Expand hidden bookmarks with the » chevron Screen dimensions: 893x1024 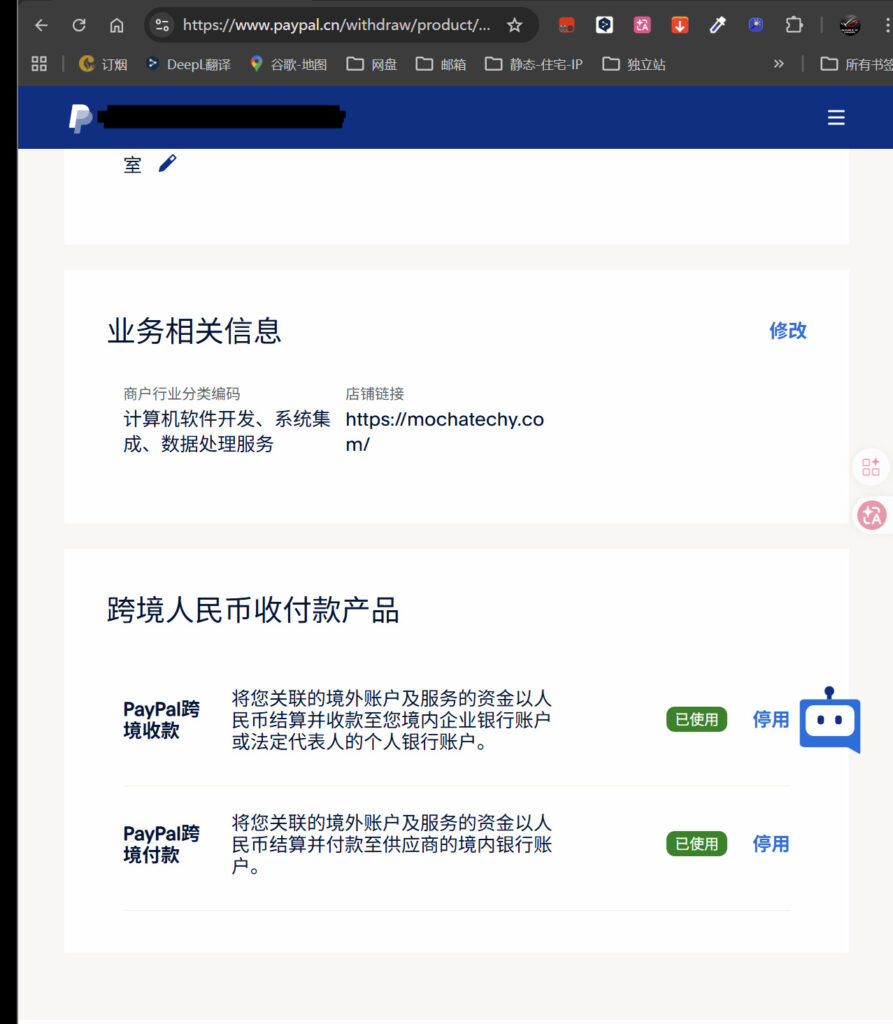(778, 64)
